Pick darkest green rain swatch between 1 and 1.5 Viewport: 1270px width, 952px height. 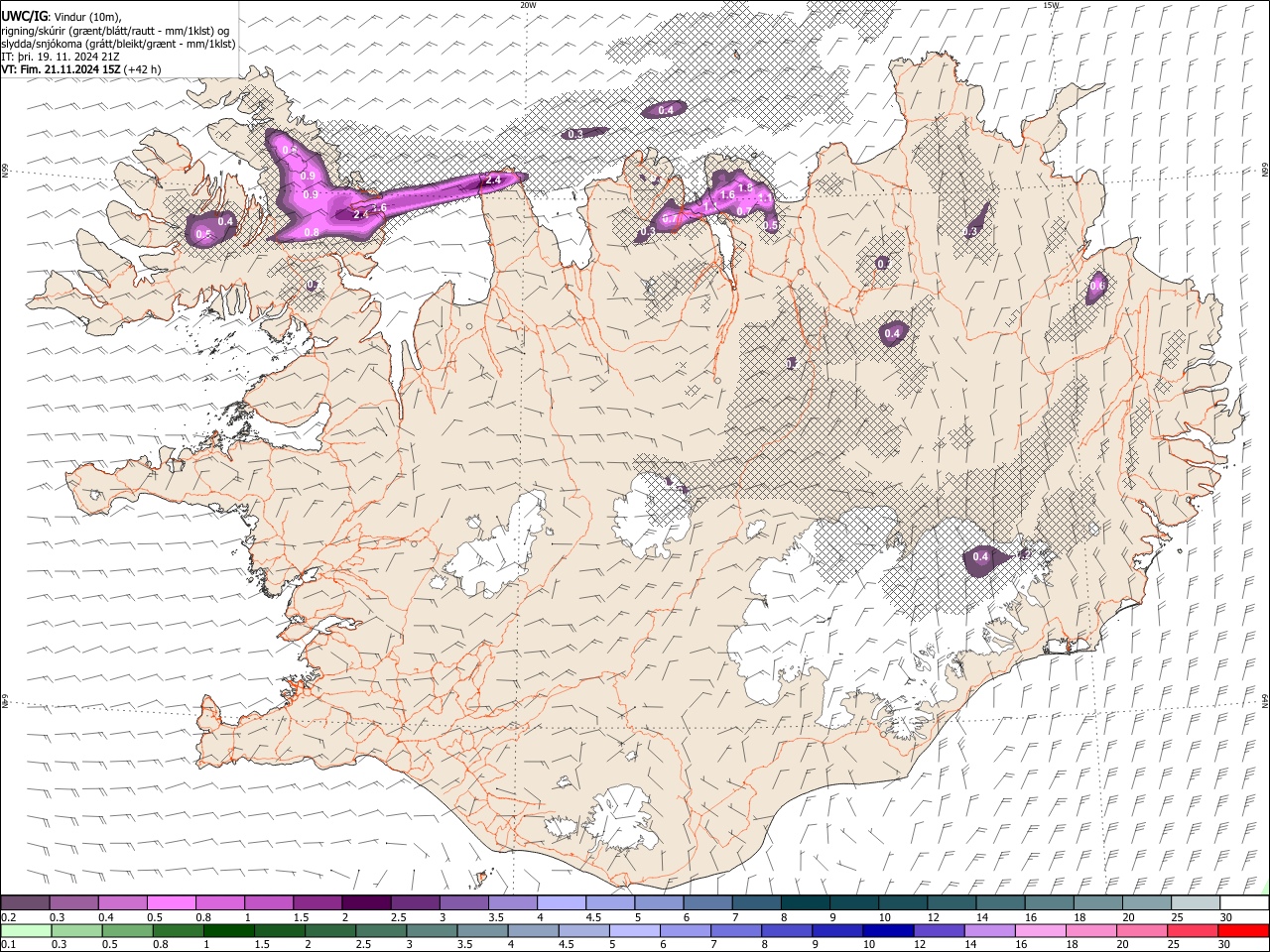[229, 930]
